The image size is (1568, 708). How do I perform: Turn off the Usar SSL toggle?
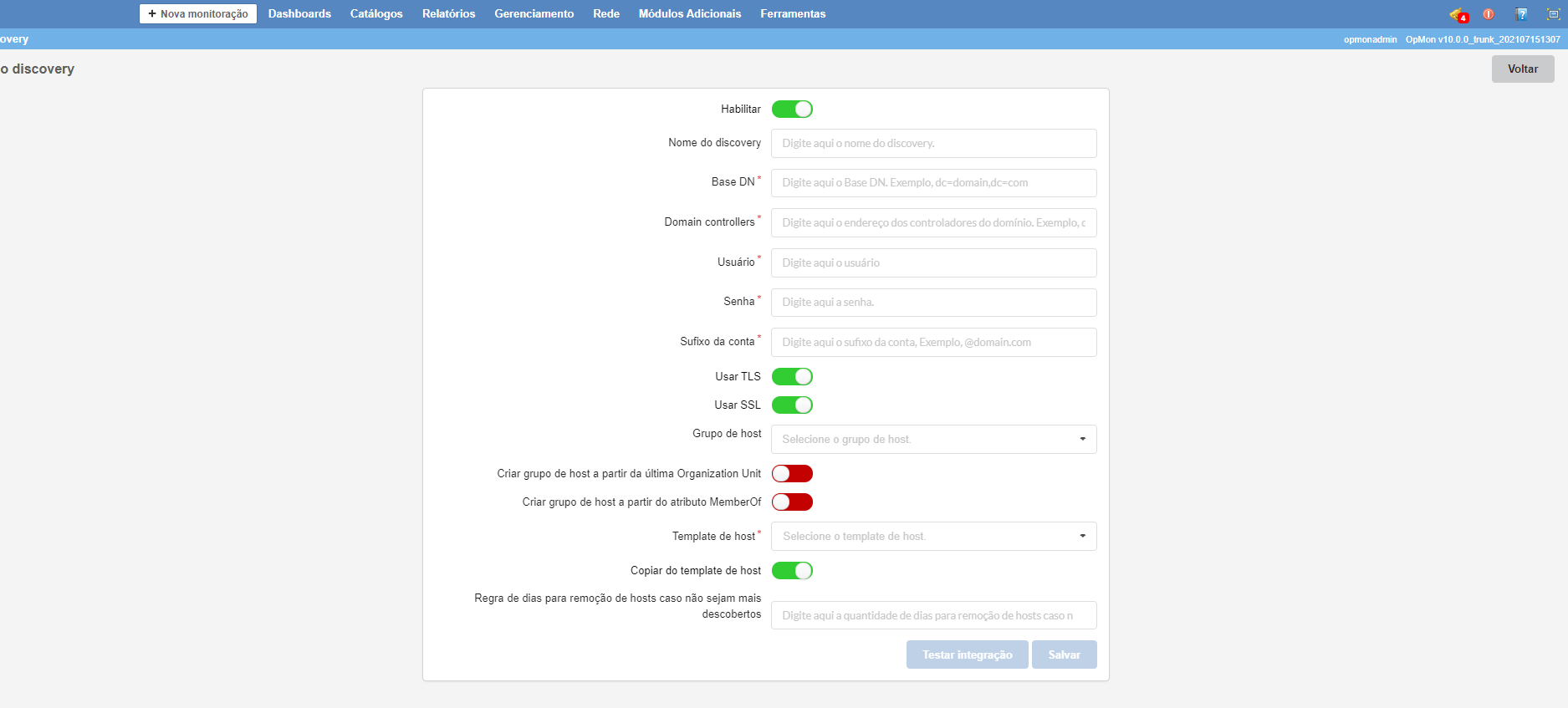point(792,405)
